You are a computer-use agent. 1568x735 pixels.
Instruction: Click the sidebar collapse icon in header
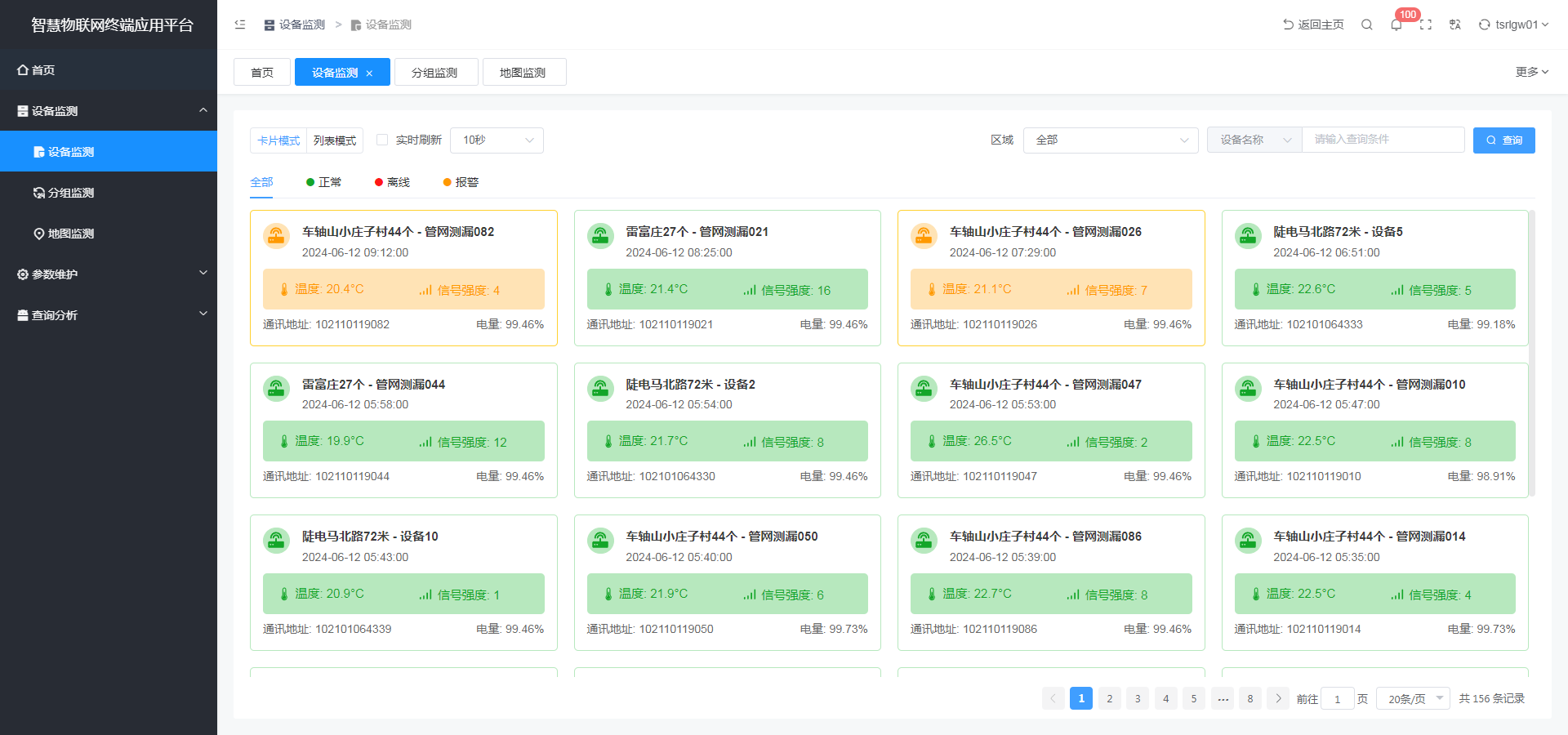(x=240, y=24)
